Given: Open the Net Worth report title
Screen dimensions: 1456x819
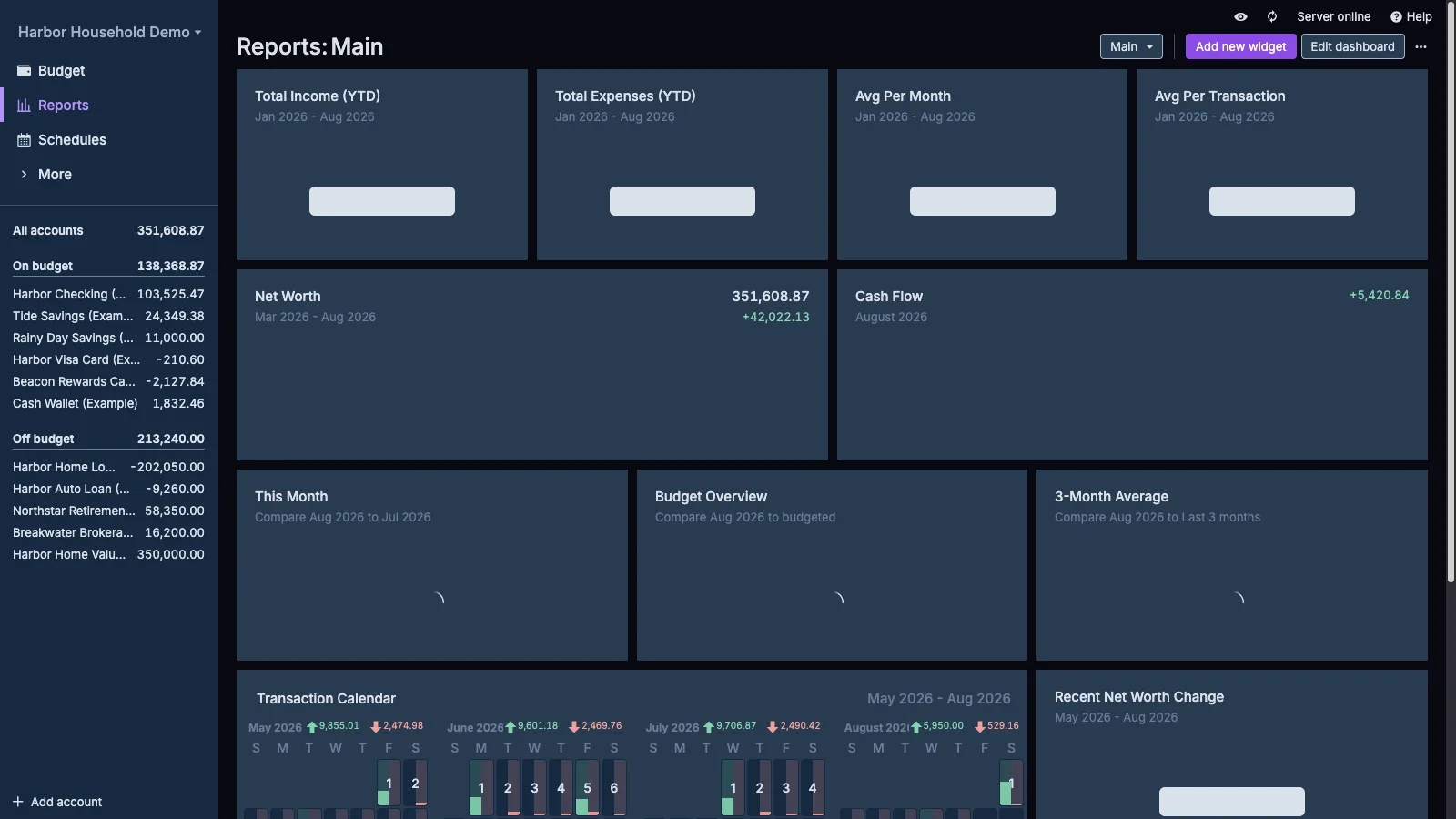Looking at the screenshot, I should pyautogui.click(x=288, y=297).
